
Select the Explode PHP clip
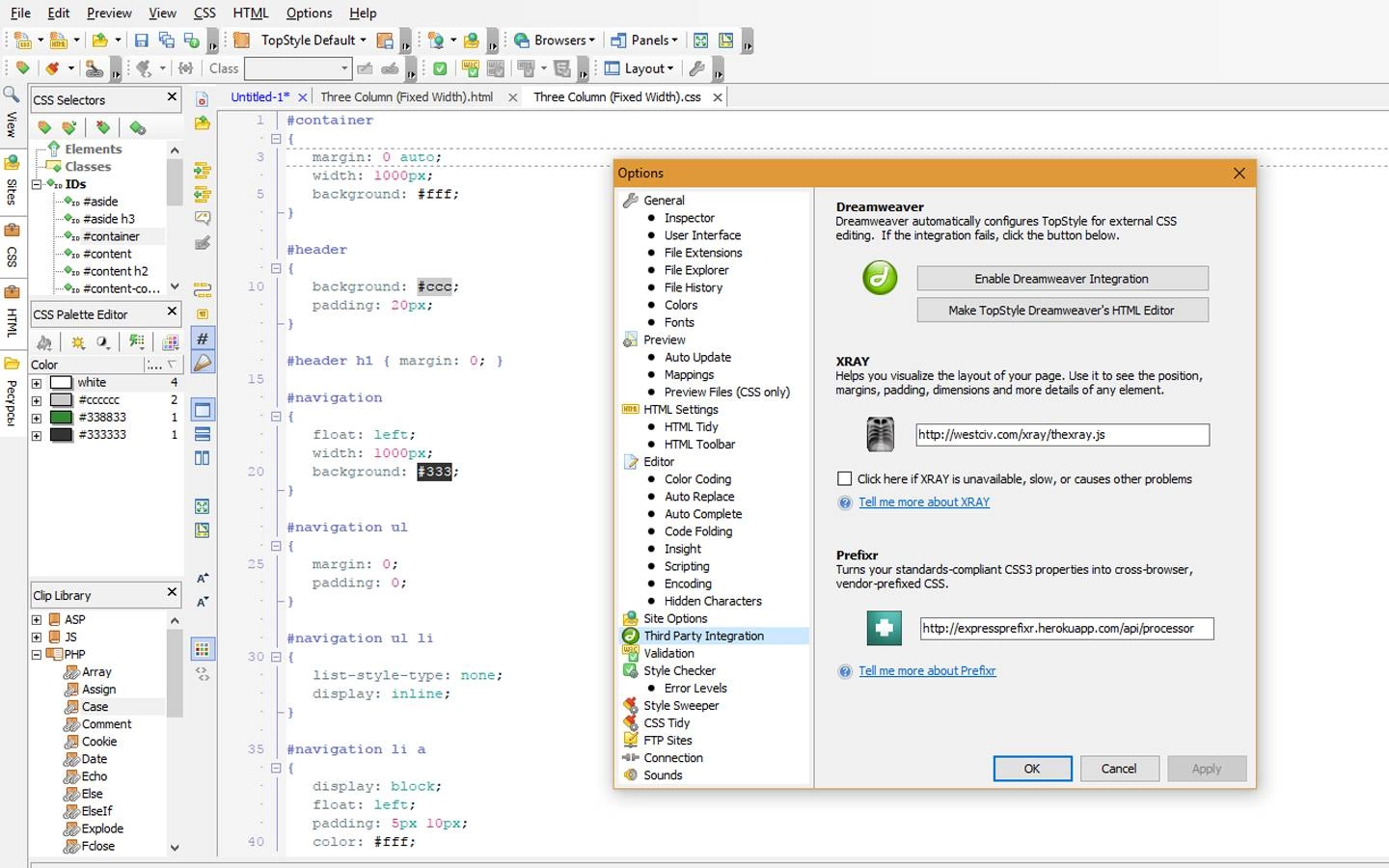point(102,828)
